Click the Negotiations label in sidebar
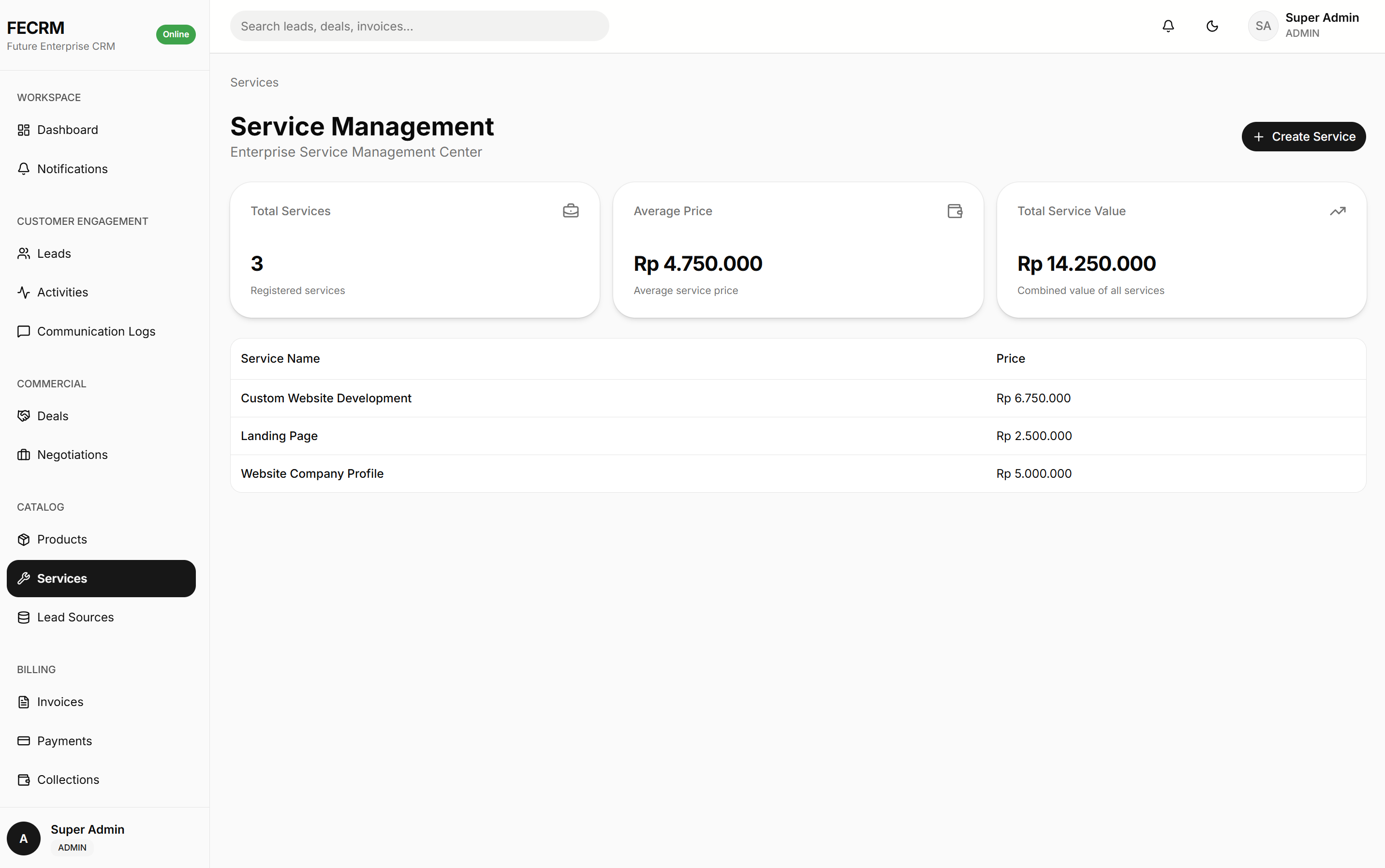Image resolution: width=1385 pixels, height=868 pixels. (73, 455)
